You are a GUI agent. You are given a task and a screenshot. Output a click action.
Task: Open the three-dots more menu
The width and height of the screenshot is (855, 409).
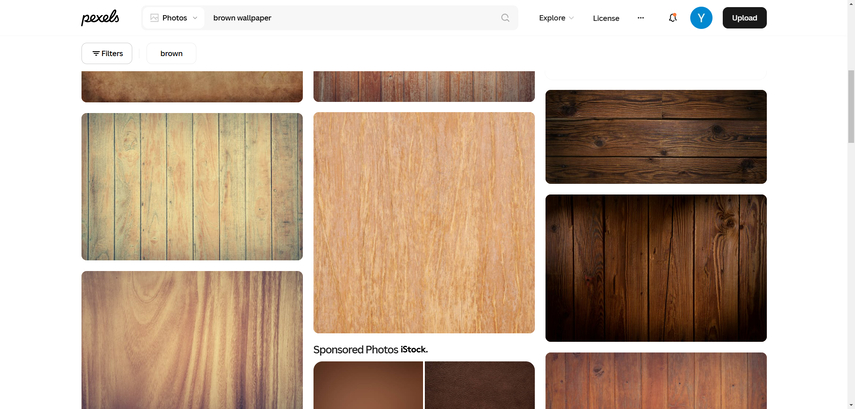point(641,18)
